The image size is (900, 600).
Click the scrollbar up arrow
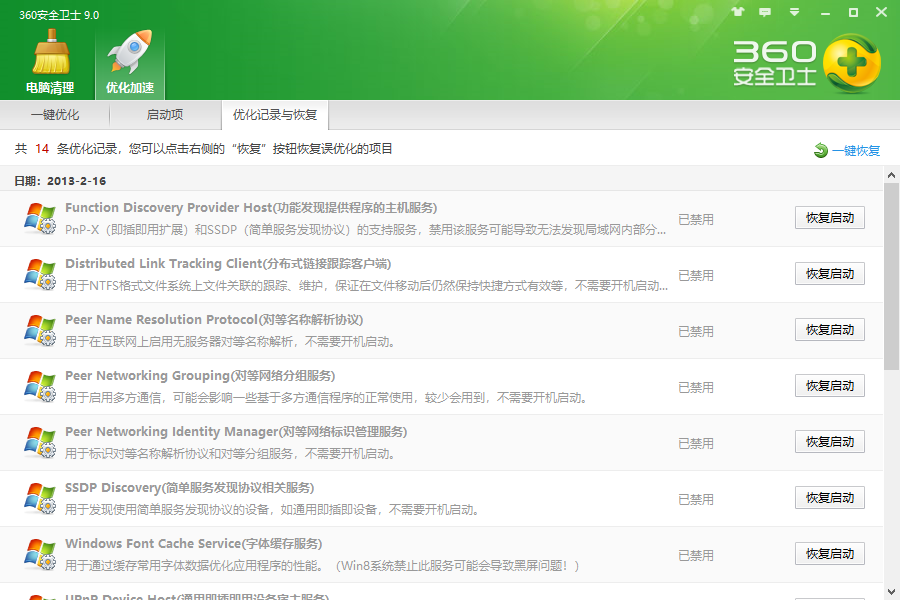[x=891, y=175]
